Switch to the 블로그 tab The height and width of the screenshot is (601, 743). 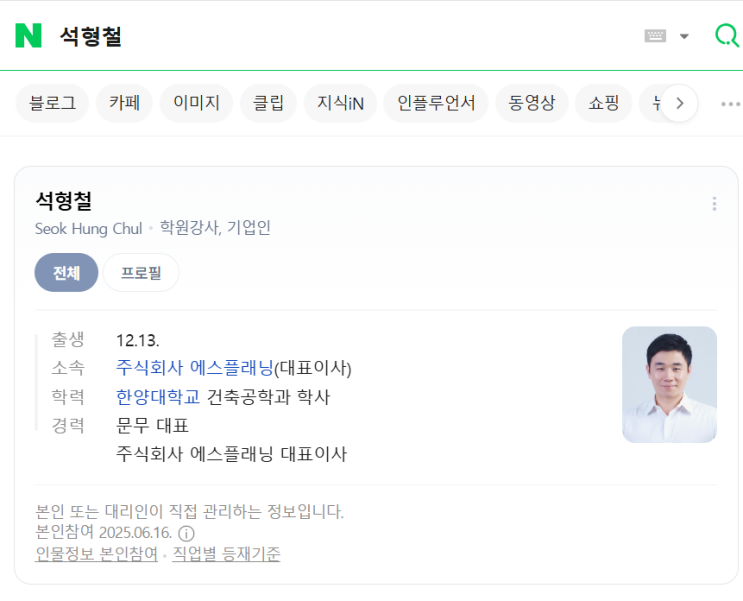click(52, 103)
